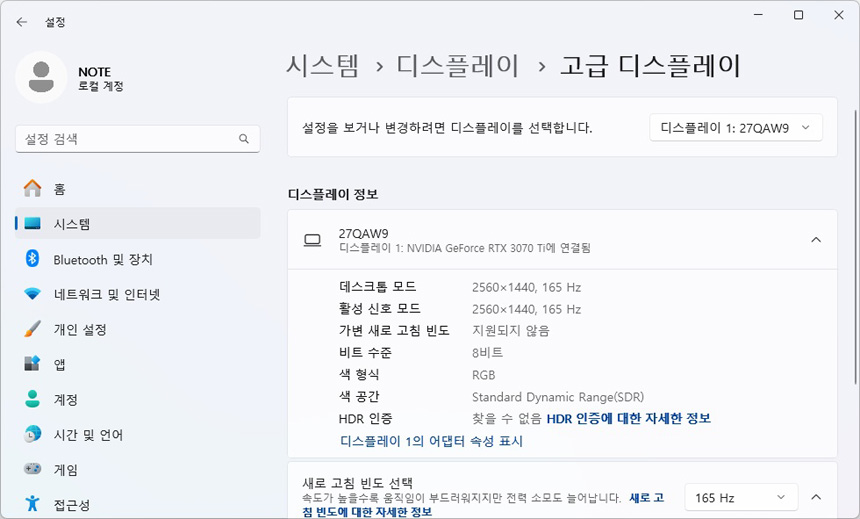Image resolution: width=860 pixels, height=519 pixels.
Task: Open the 홈 (Home) sidebar page
Action: pyautogui.click(x=60, y=189)
